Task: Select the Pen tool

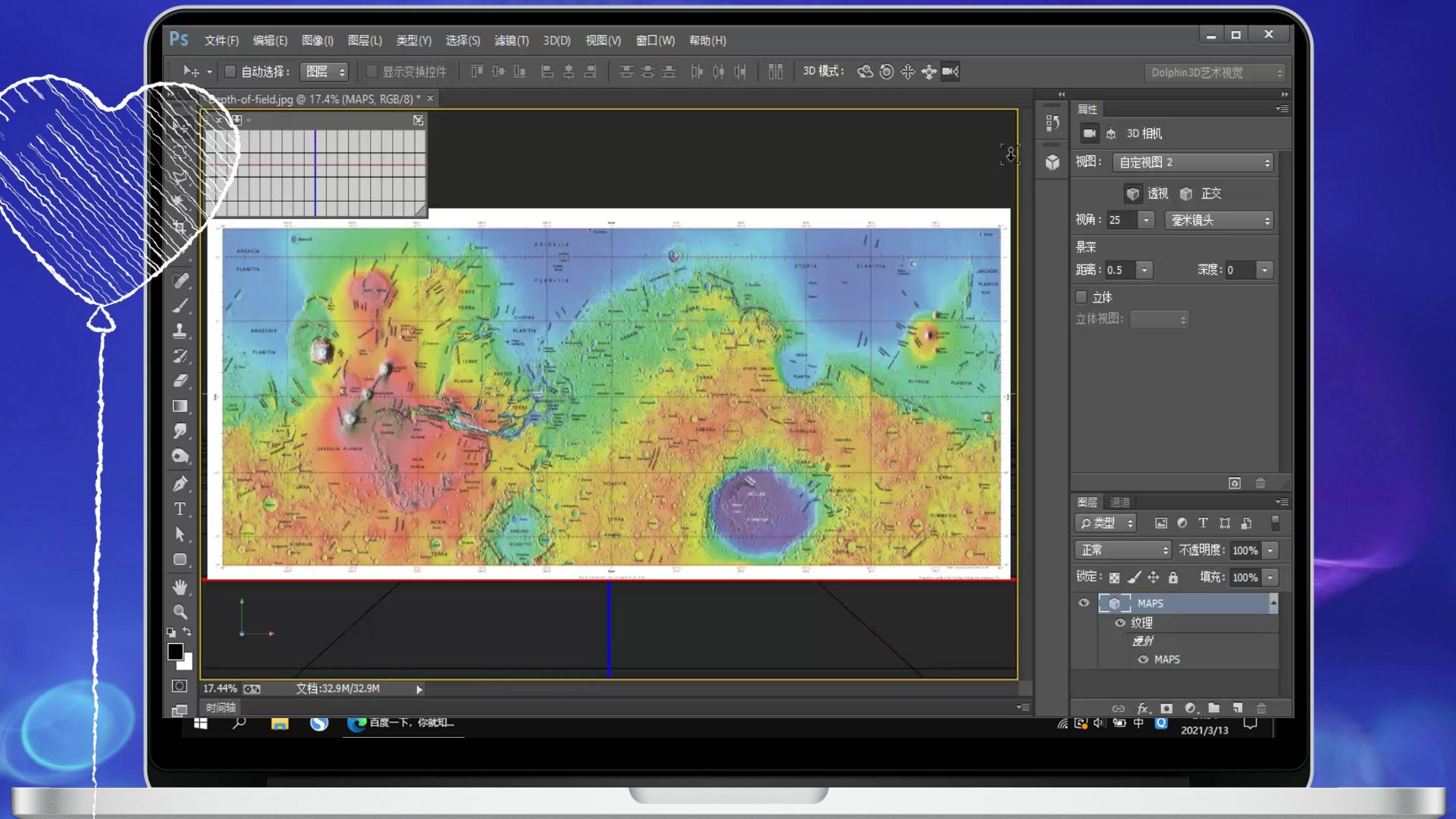Action: (180, 484)
